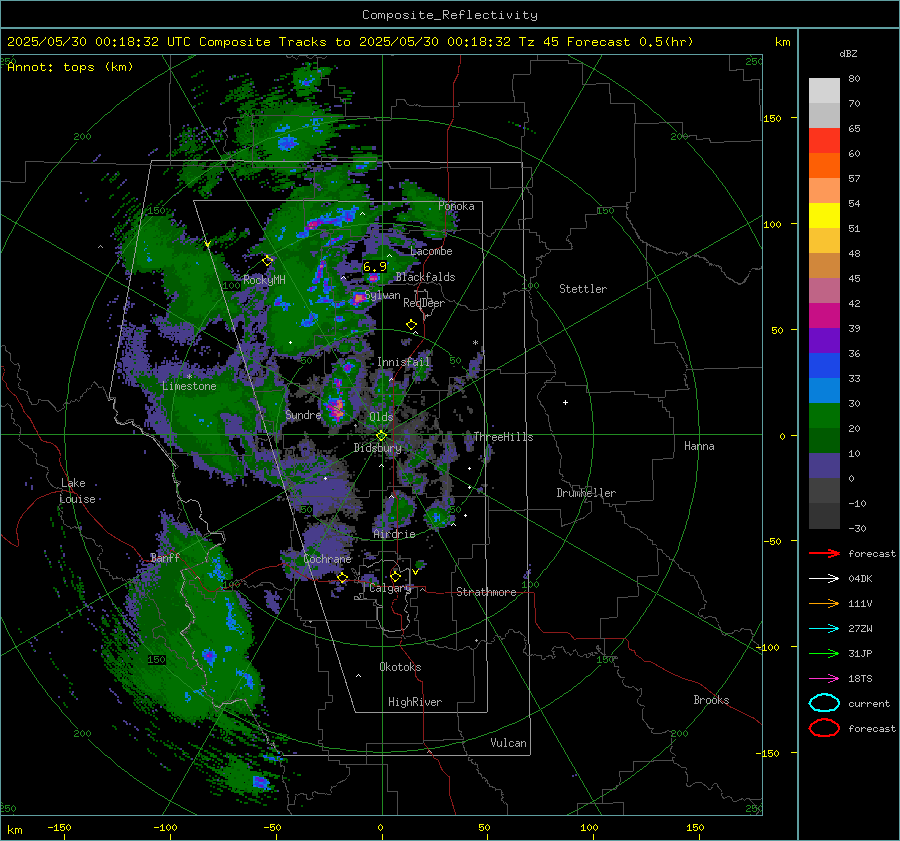Click the 18TS legend text
Screen dimensions: 900x841
pos(860,679)
